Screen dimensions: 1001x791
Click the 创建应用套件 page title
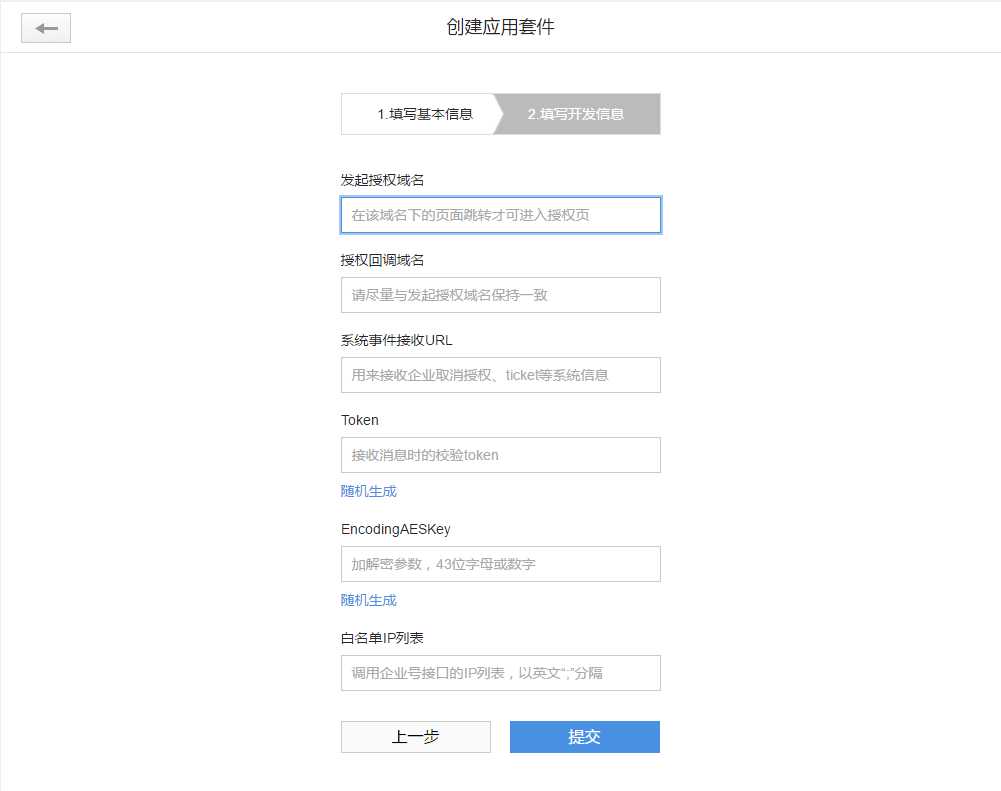tap(500, 27)
